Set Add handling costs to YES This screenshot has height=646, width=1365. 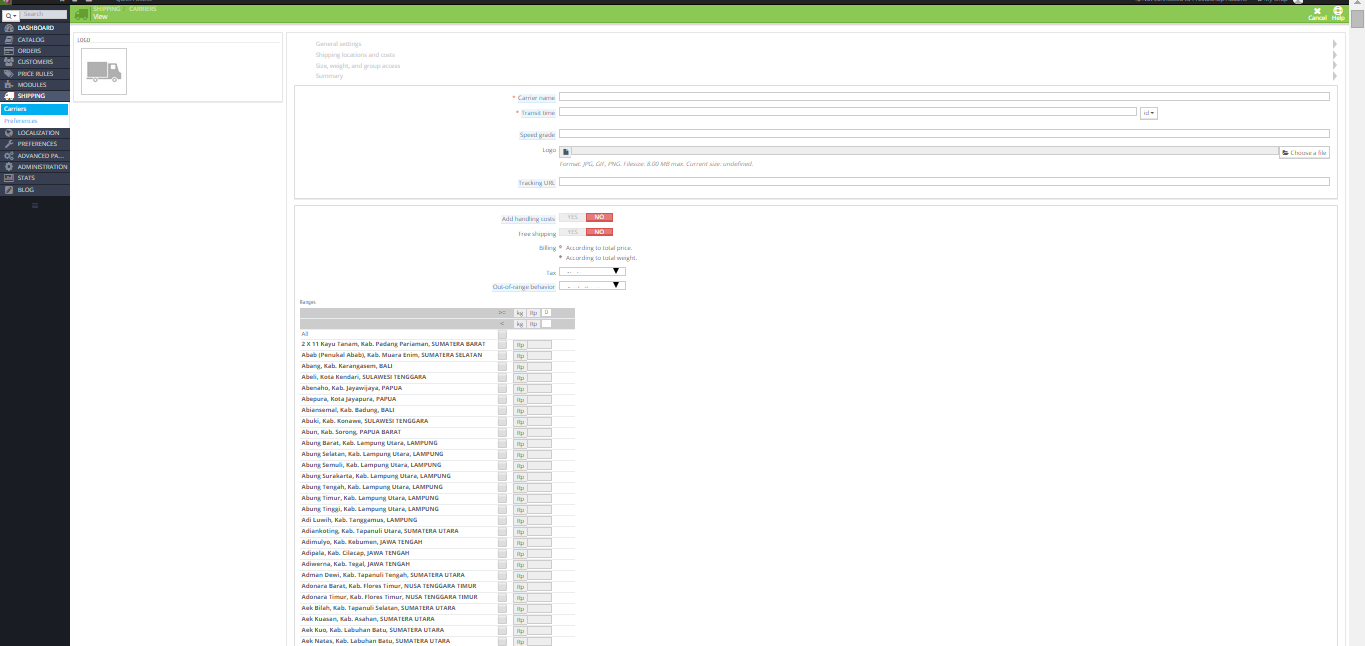572,217
